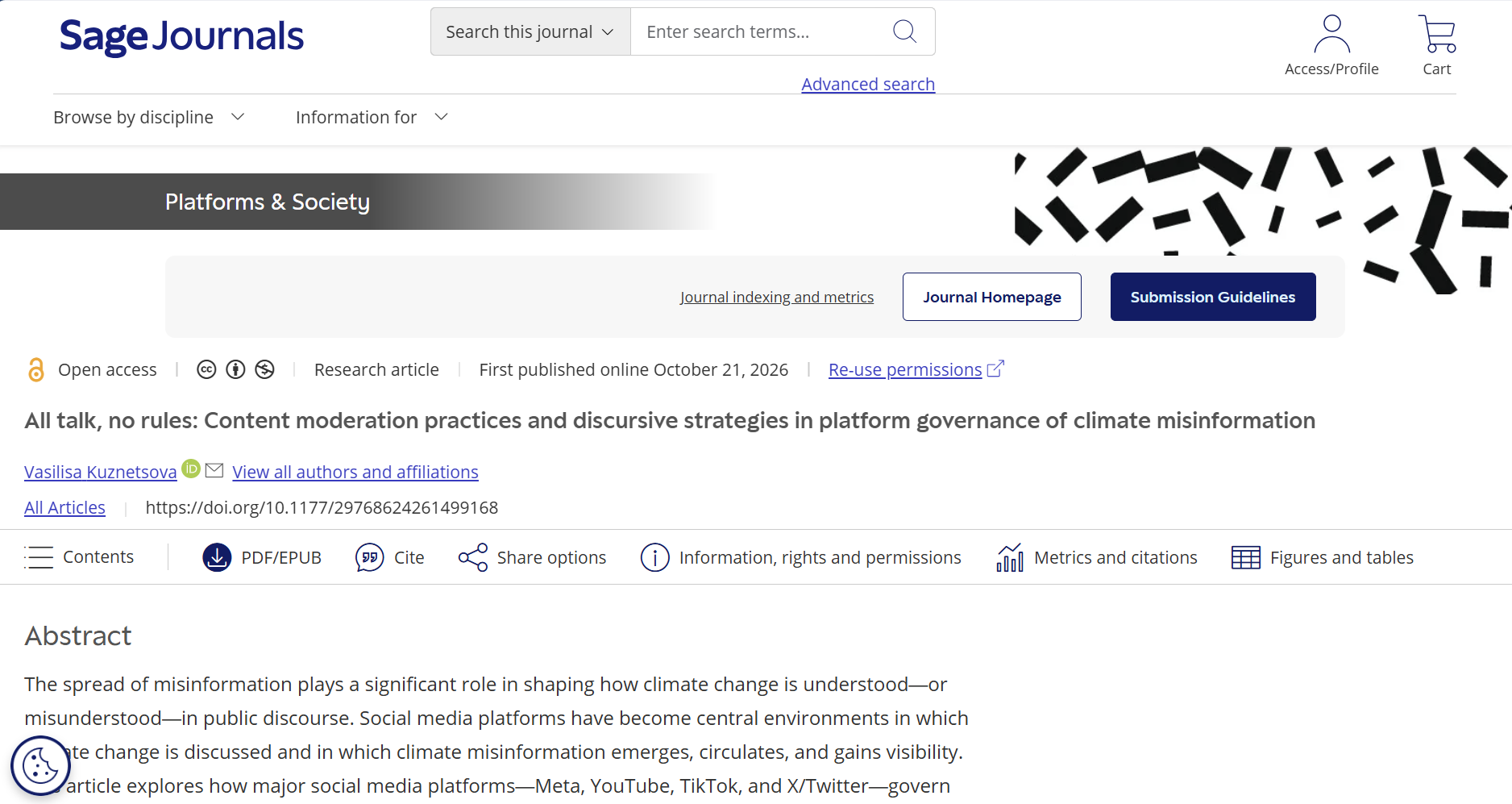The width and height of the screenshot is (1512, 804).
Task: Go to the Sage Journals logo home
Action: coord(182,36)
